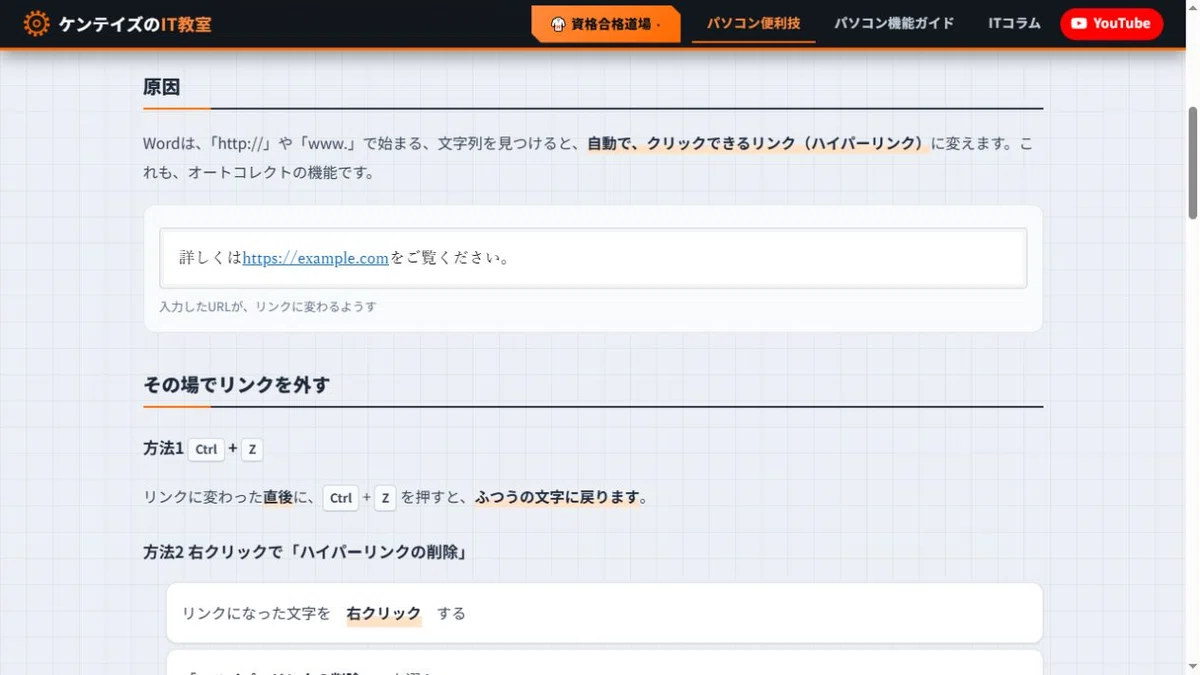Click the bold word 直後

278,497
